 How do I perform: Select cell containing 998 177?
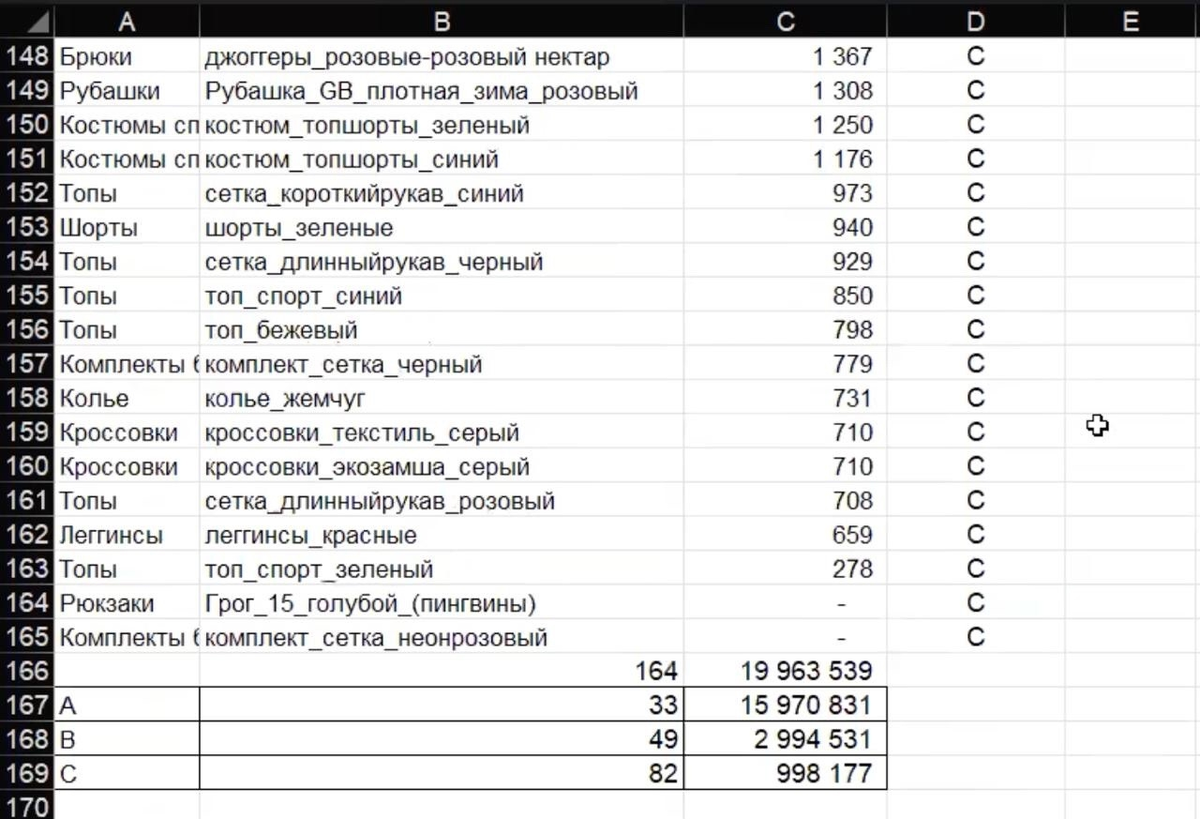[785, 774]
